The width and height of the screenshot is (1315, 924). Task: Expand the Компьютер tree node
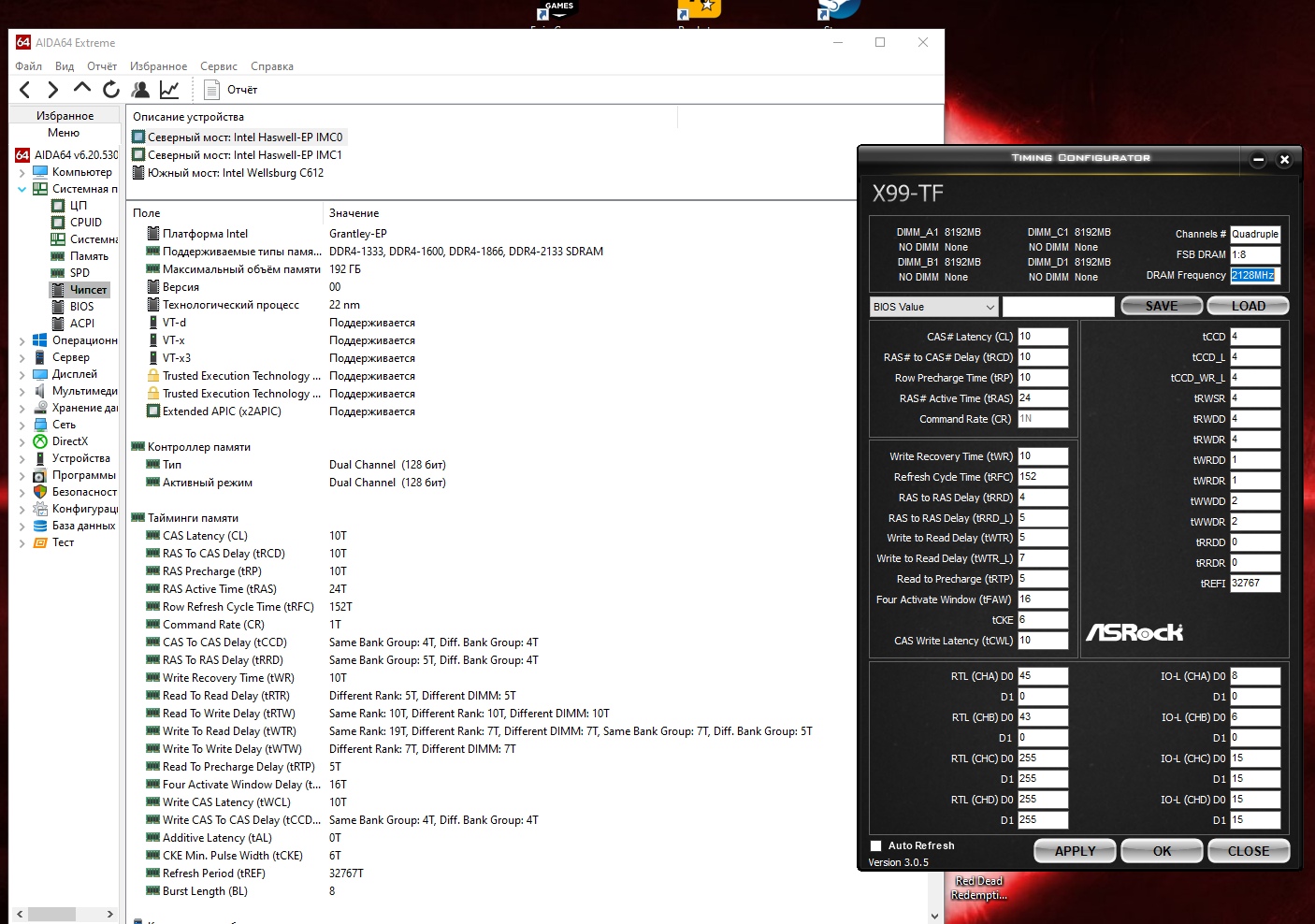[22, 172]
